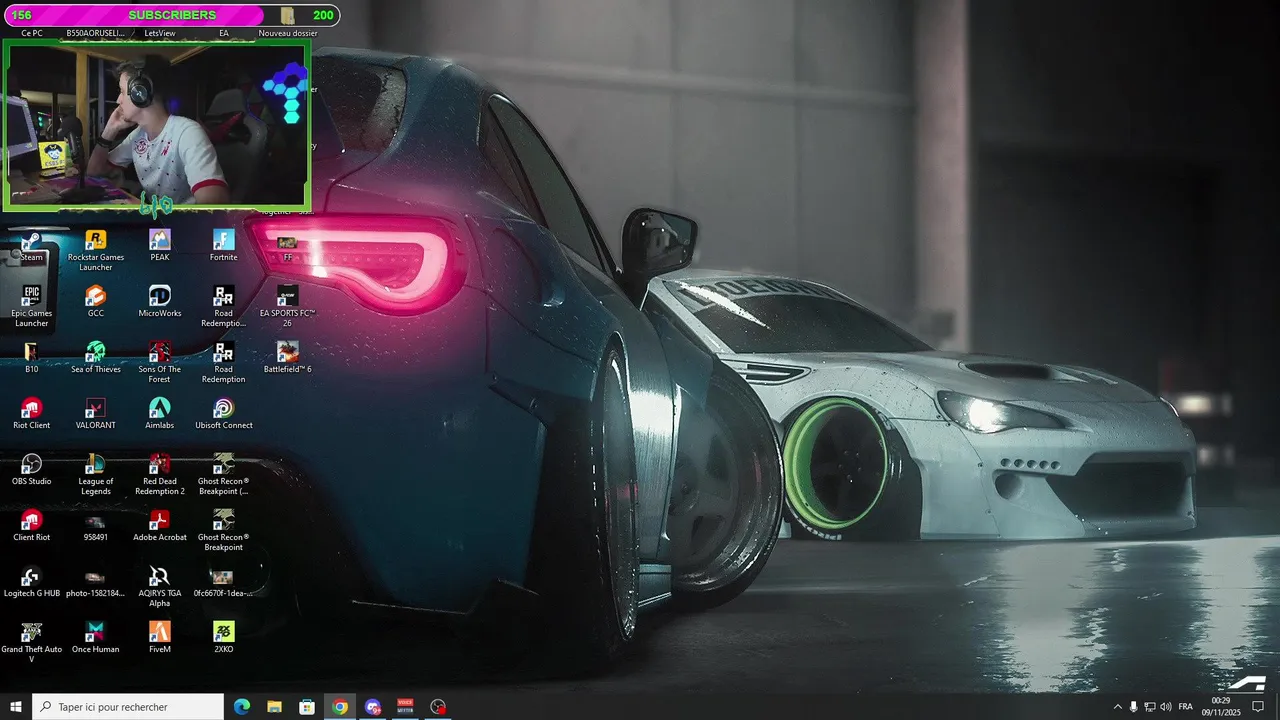Open Microsoft Store from the taskbar
Viewport: 1280px width, 720px height.
[307, 707]
